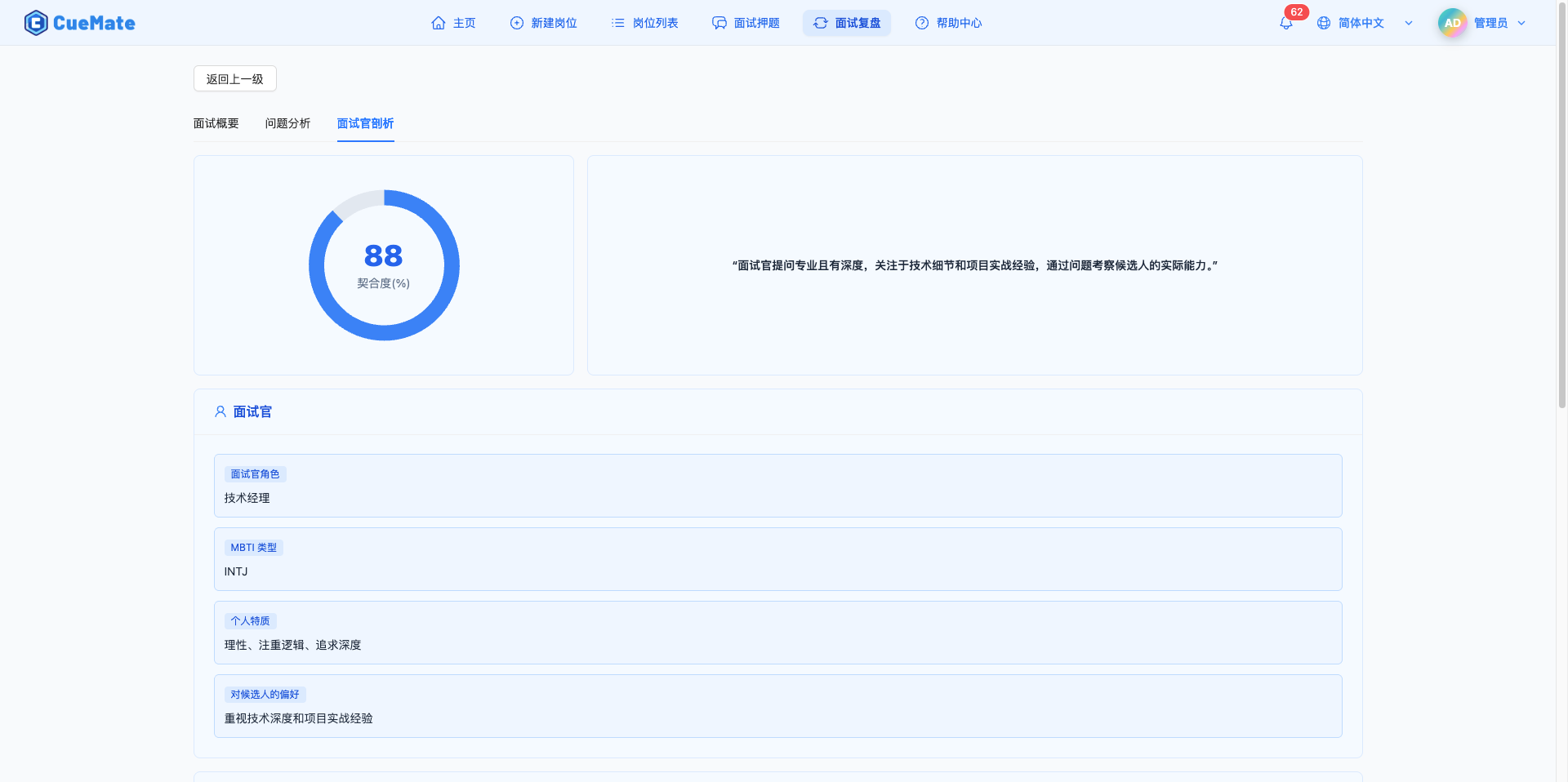Switch to the 问题分析 tab
The height and width of the screenshot is (782, 1568).
287,123
